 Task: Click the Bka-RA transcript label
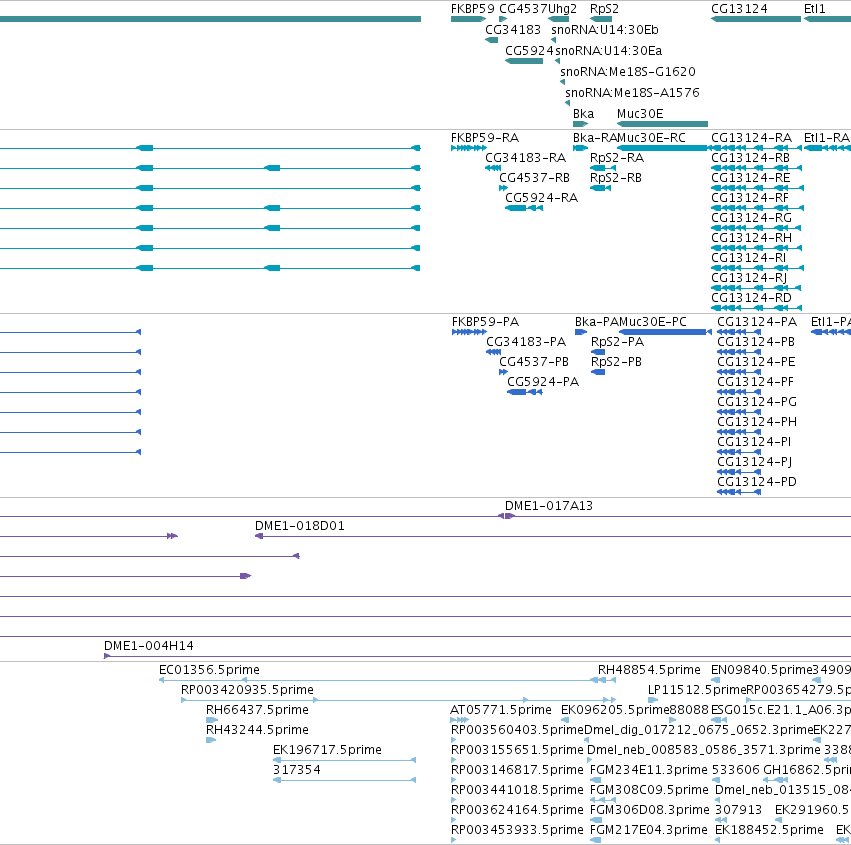click(595, 137)
